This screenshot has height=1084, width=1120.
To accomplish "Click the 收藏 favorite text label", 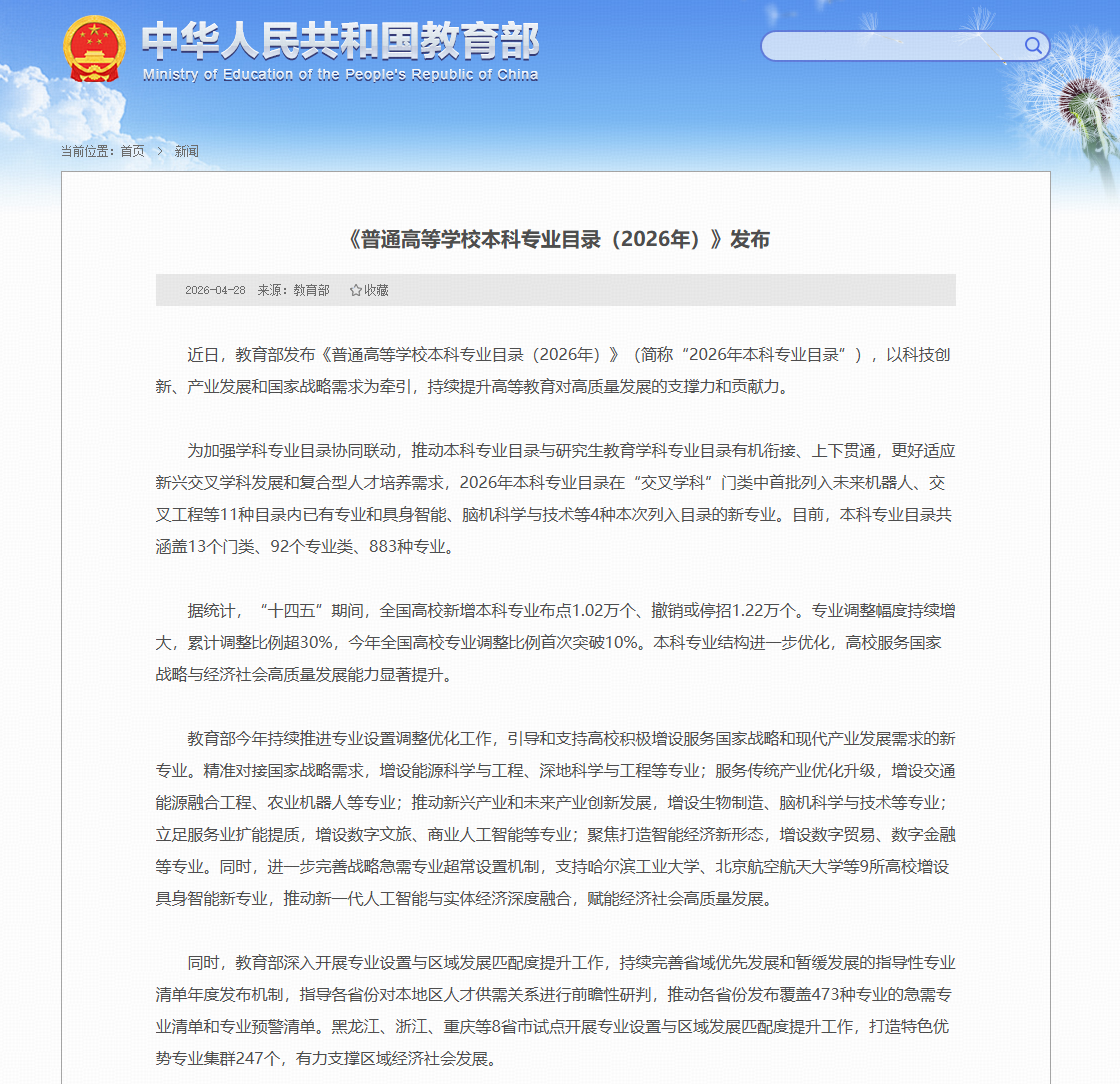I will tap(376, 290).
